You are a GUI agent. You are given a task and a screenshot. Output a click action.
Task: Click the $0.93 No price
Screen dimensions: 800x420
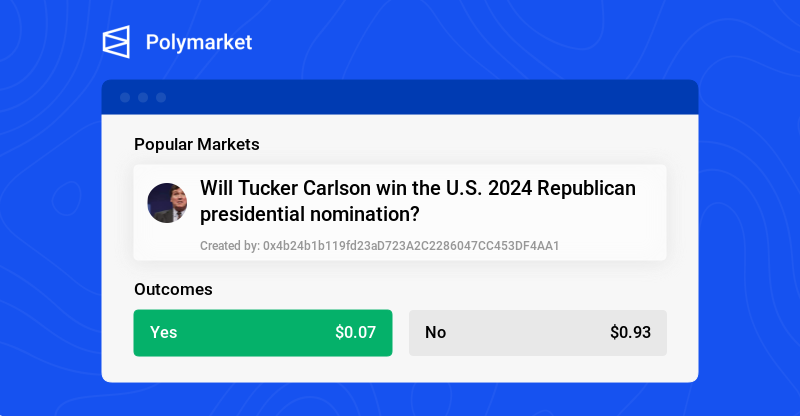coord(630,333)
